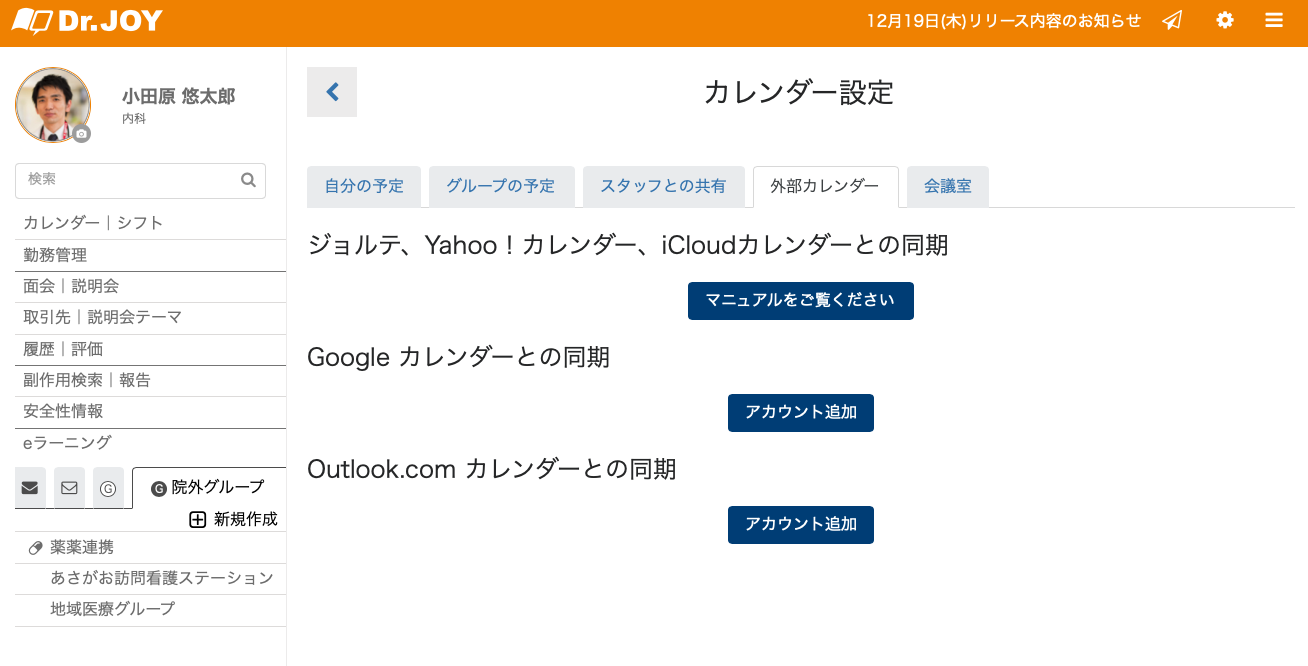Open 安全性情報 in the sidebar
The height and width of the screenshot is (666, 1308).
150,412
